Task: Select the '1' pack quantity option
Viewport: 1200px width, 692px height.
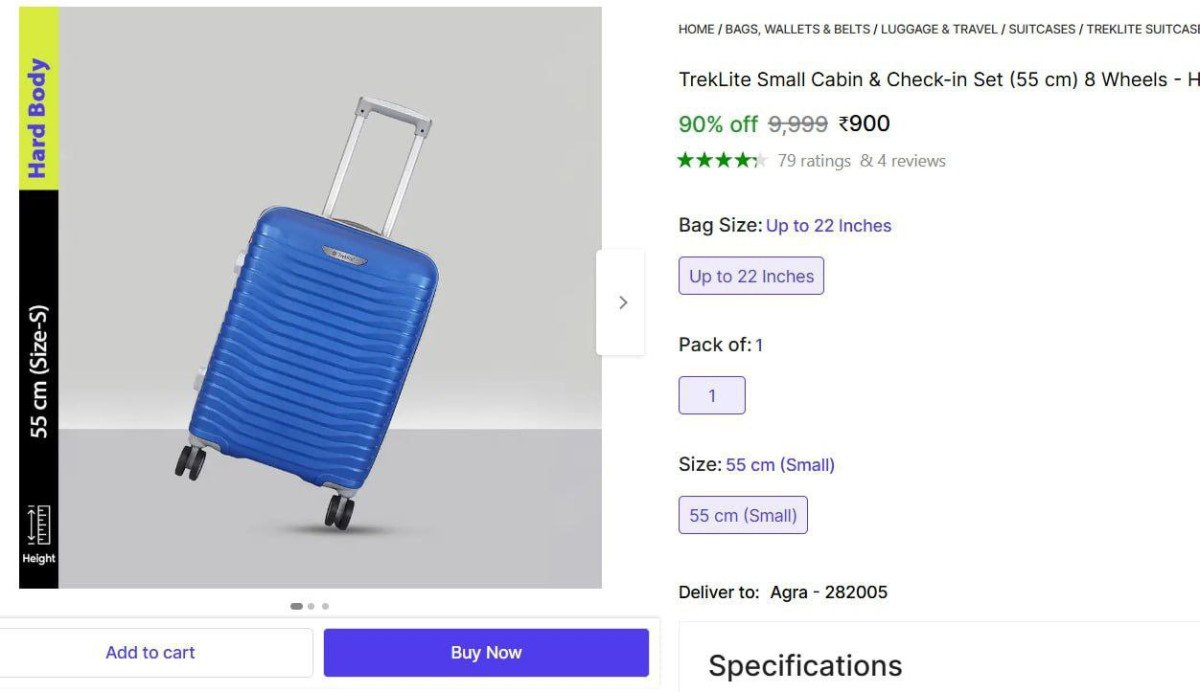Action: click(712, 395)
